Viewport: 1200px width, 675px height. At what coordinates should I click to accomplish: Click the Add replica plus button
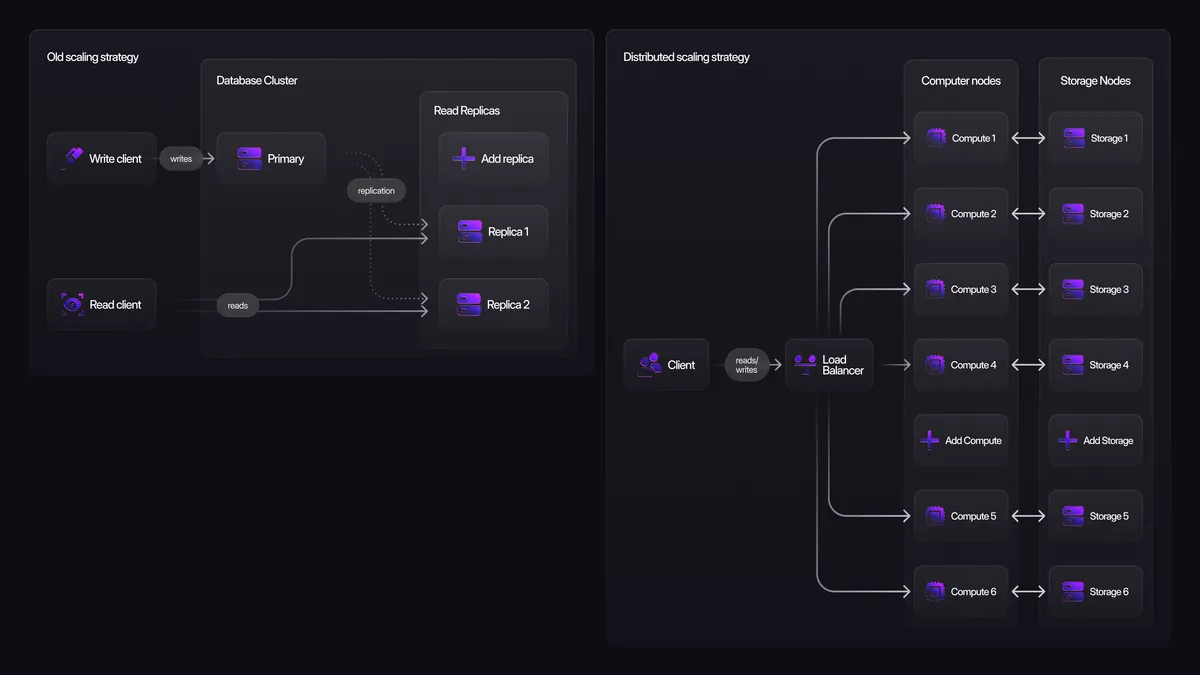pyautogui.click(x=463, y=157)
